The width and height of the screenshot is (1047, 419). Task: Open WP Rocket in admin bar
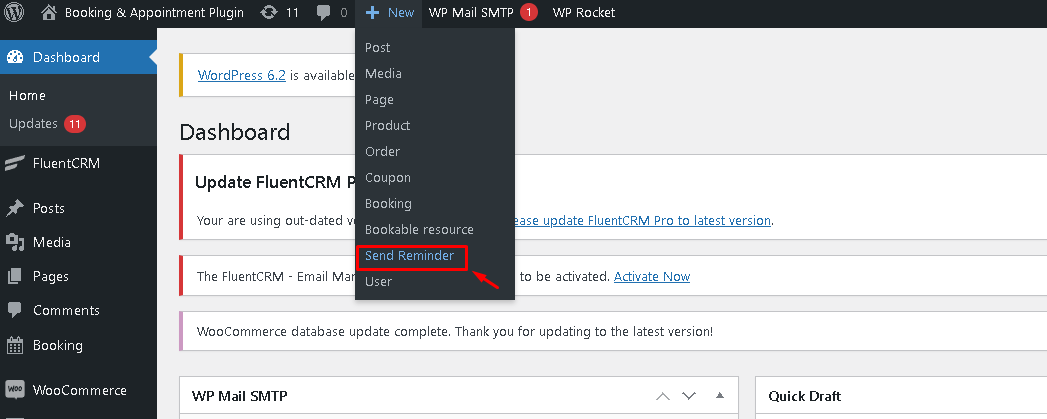pos(584,12)
